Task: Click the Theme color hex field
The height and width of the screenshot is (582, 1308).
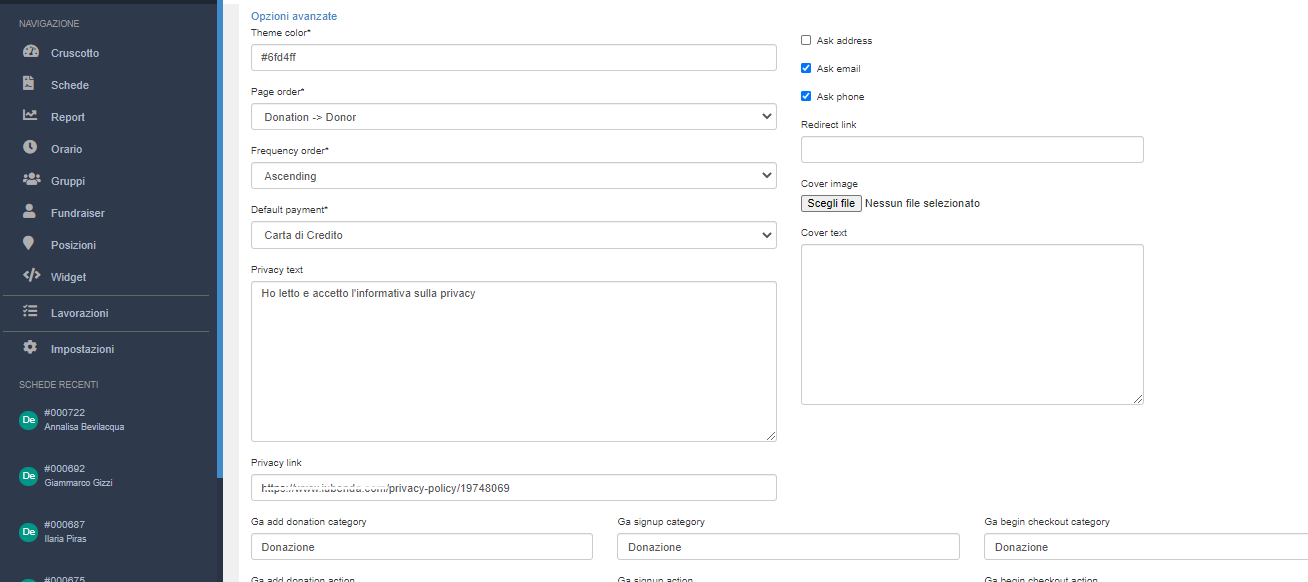Action: (513, 58)
